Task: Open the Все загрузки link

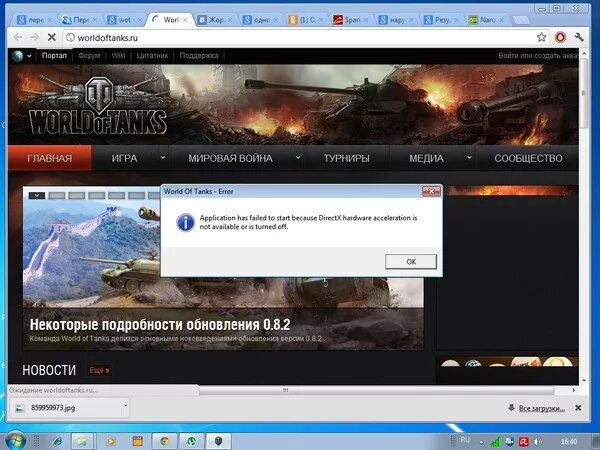Action: [x=541, y=408]
